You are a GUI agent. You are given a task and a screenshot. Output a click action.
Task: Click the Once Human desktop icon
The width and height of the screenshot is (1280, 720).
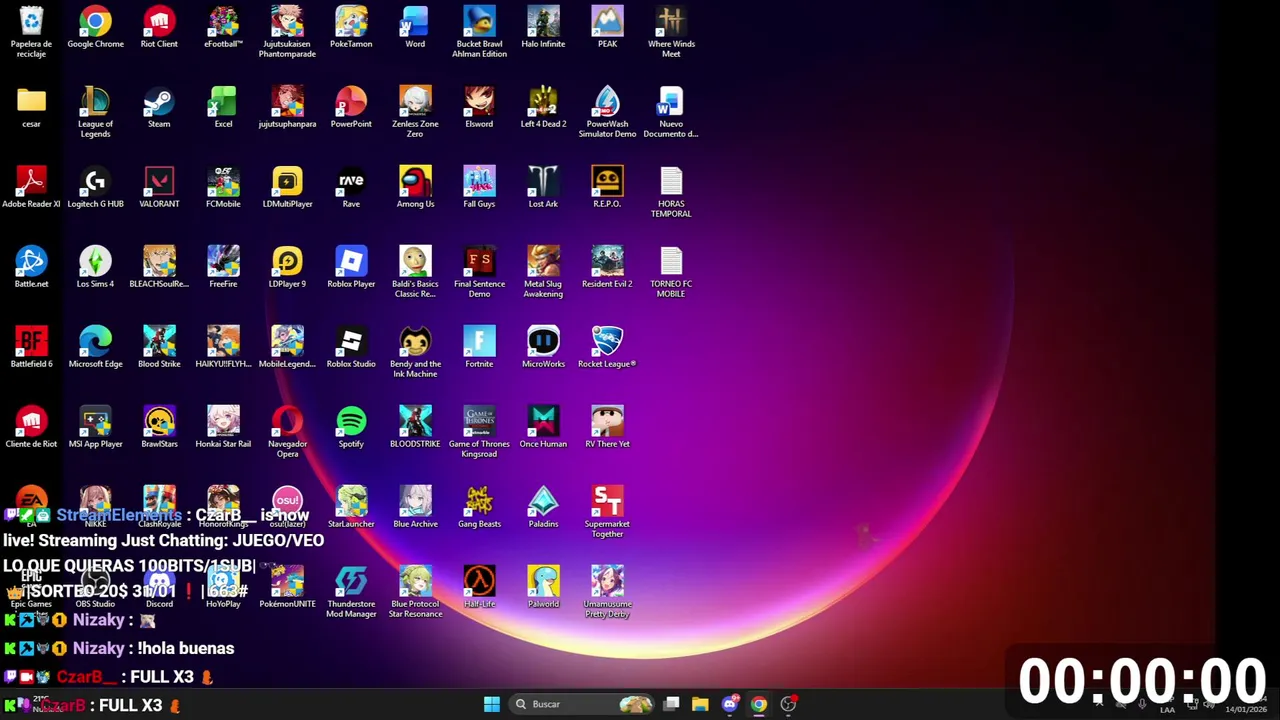[543, 427]
